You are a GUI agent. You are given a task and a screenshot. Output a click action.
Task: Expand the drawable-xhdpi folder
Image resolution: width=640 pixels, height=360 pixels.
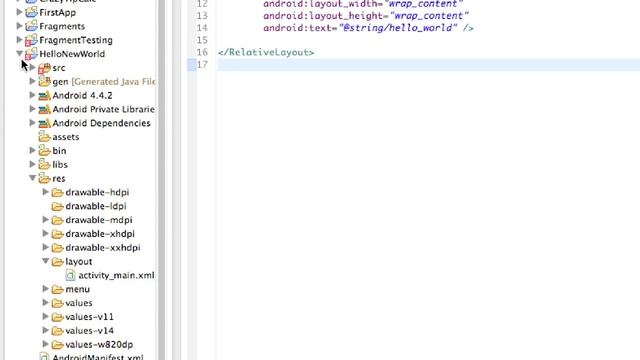click(x=45, y=233)
